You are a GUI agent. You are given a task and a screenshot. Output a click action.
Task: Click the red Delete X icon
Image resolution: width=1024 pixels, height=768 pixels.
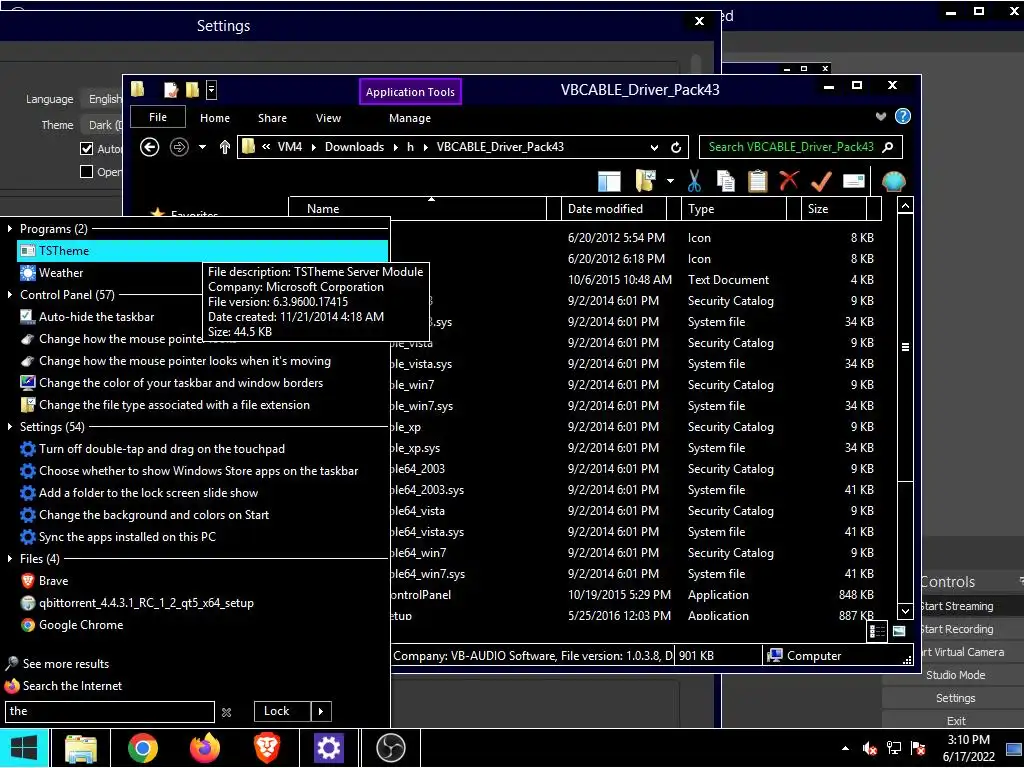[789, 180]
